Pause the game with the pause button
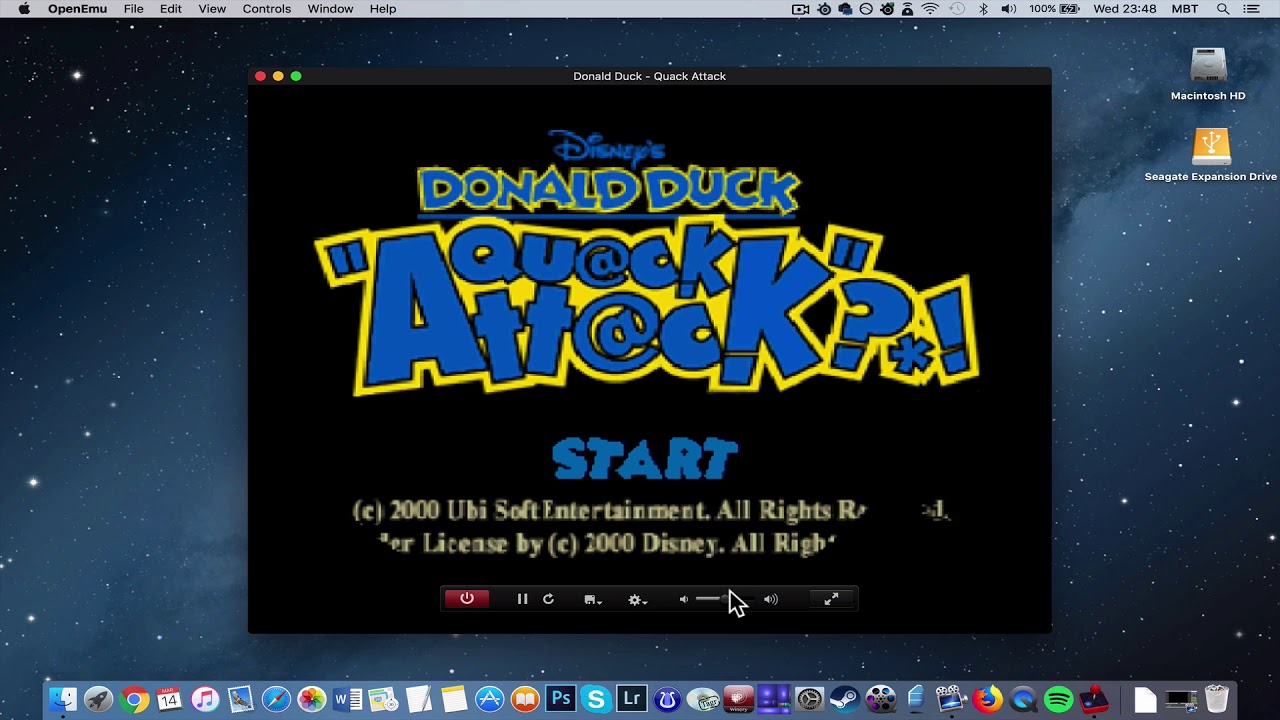Screen dimensions: 1280x720 coord(522,599)
